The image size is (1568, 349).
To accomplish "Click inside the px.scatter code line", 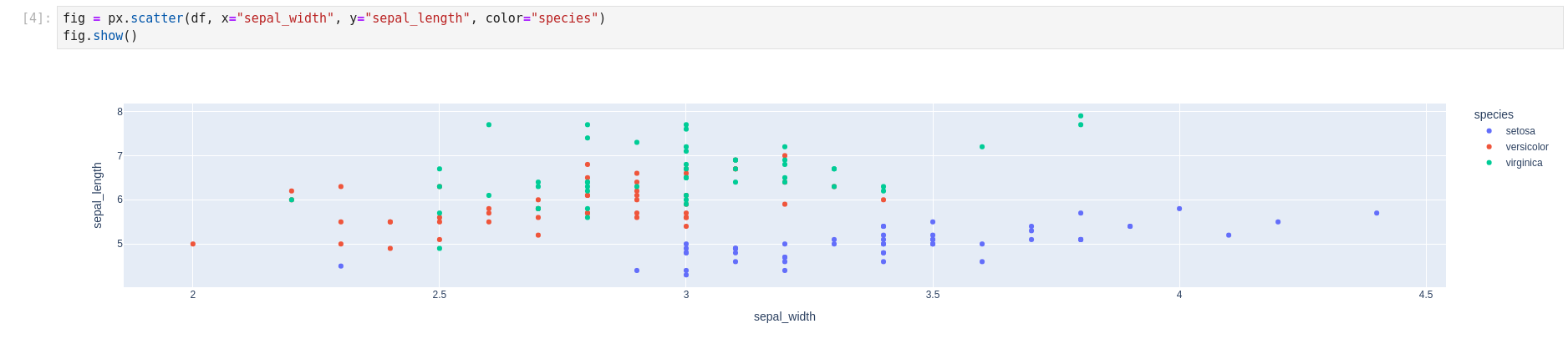I will coord(334,18).
